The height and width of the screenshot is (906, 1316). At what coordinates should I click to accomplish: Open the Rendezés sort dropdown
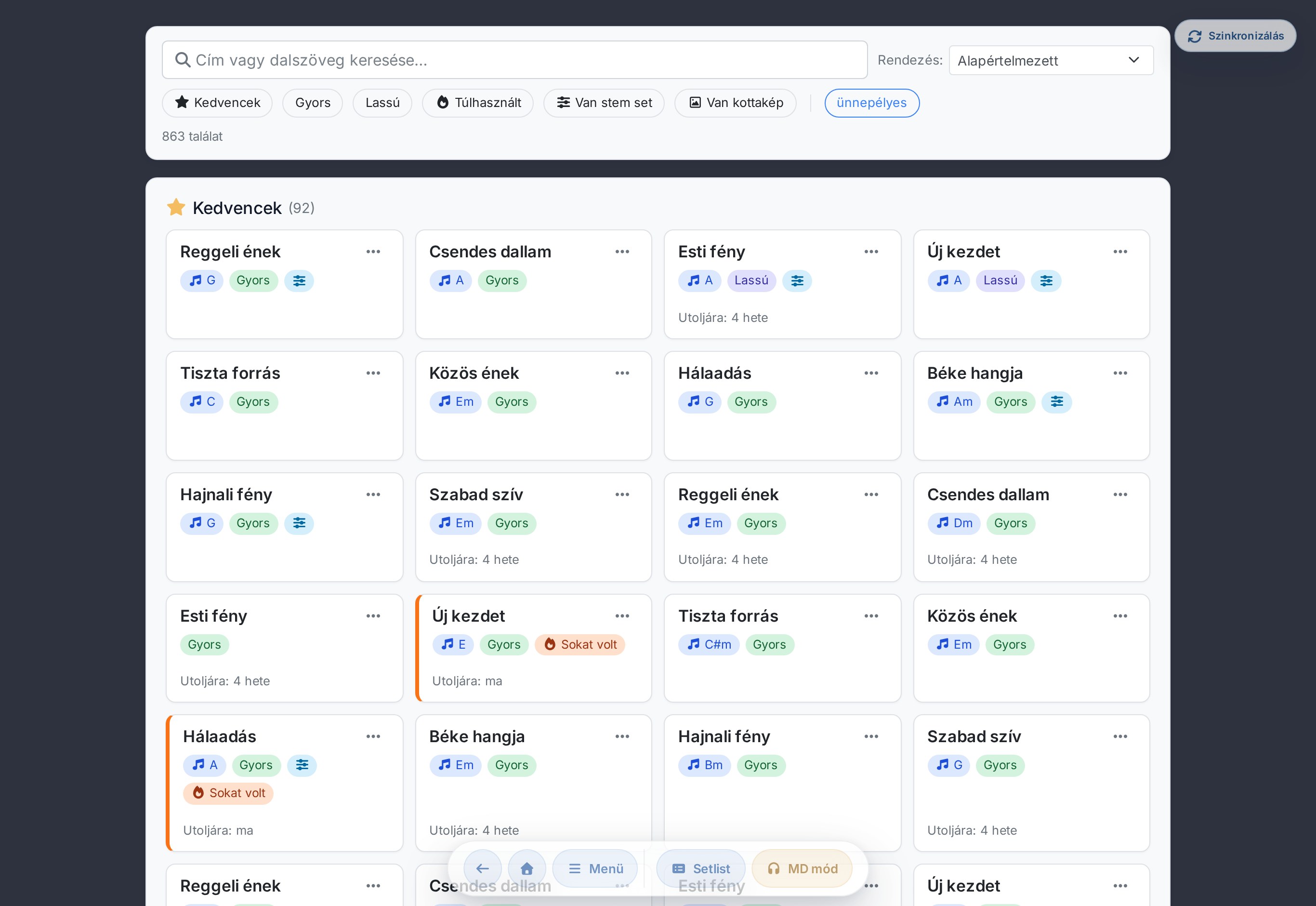click(1051, 60)
